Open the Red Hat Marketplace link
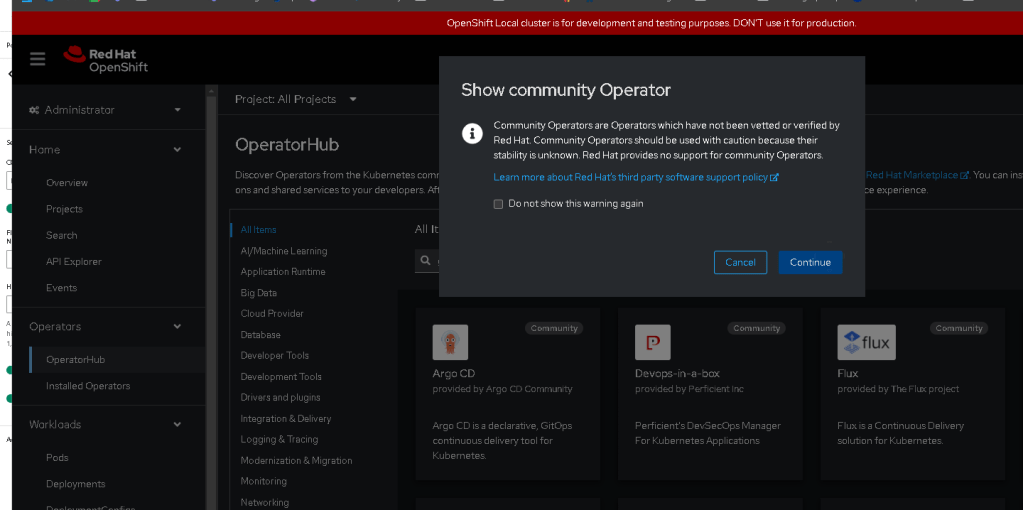Viewport: 1023px width, 510px height. pyautogui.click(x=917, y=175)
